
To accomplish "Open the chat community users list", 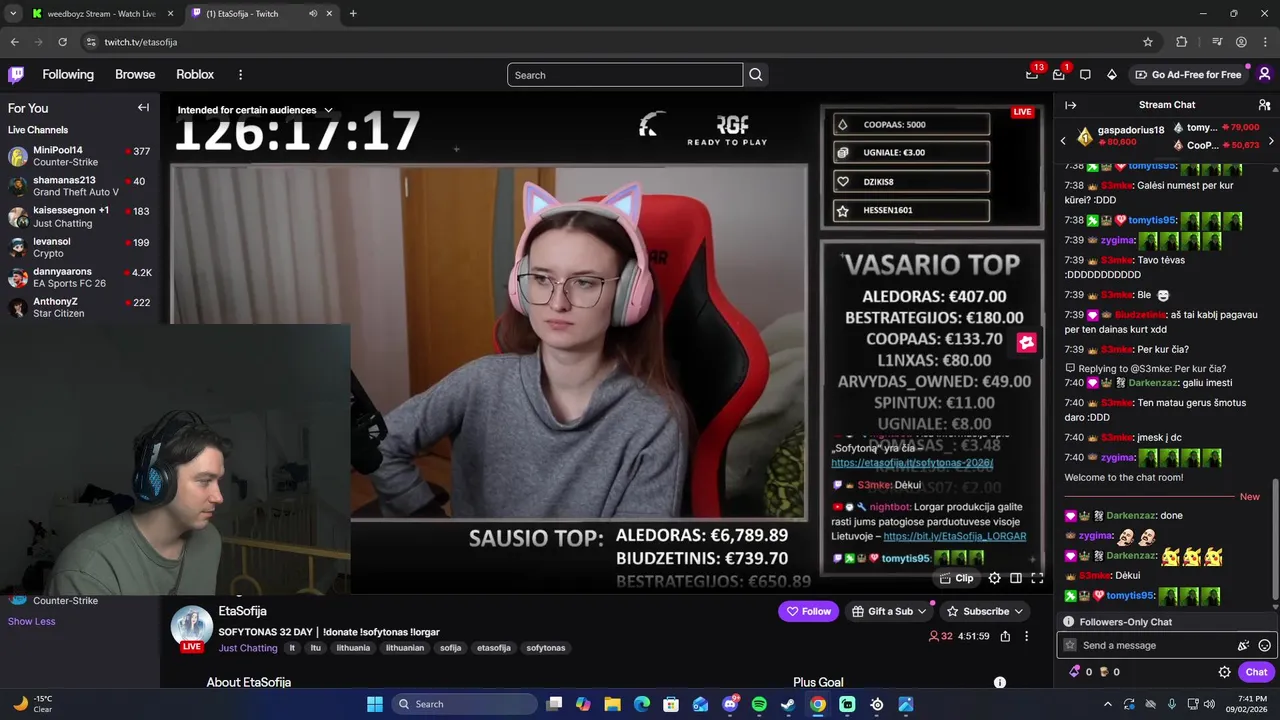I will (x=1264, y=105).
